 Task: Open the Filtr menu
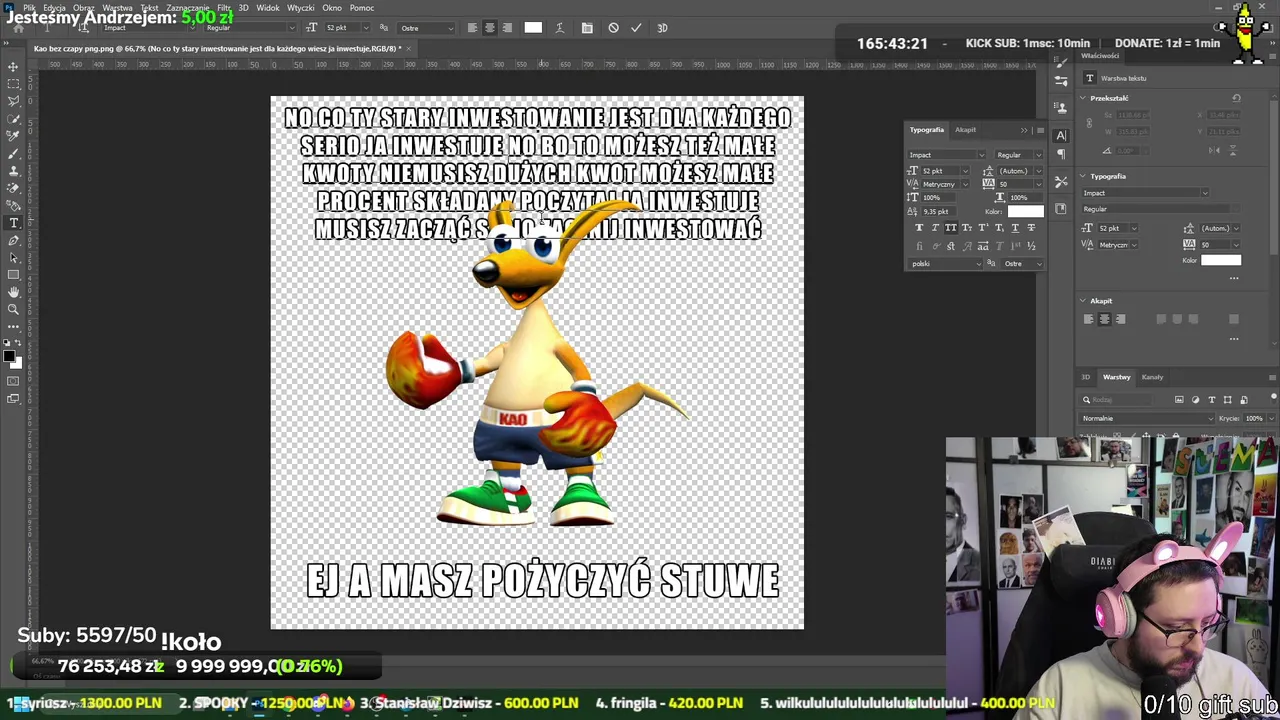224,8
